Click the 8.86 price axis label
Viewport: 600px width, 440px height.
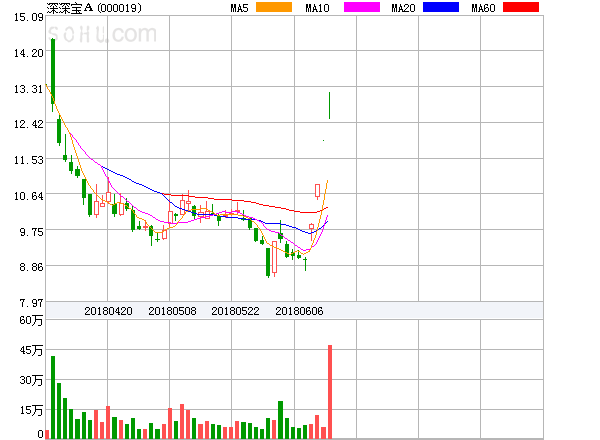pyautogui.click(x=31, y=267)
